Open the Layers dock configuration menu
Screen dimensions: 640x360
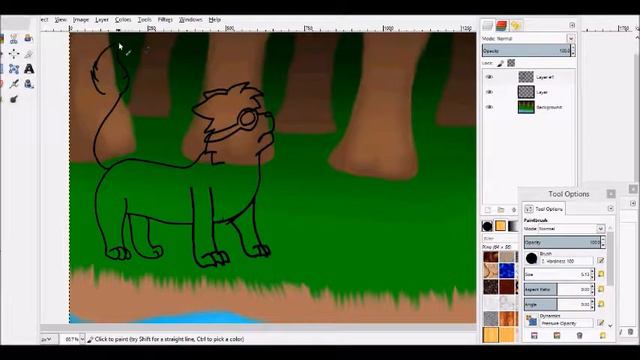(572, 25)
